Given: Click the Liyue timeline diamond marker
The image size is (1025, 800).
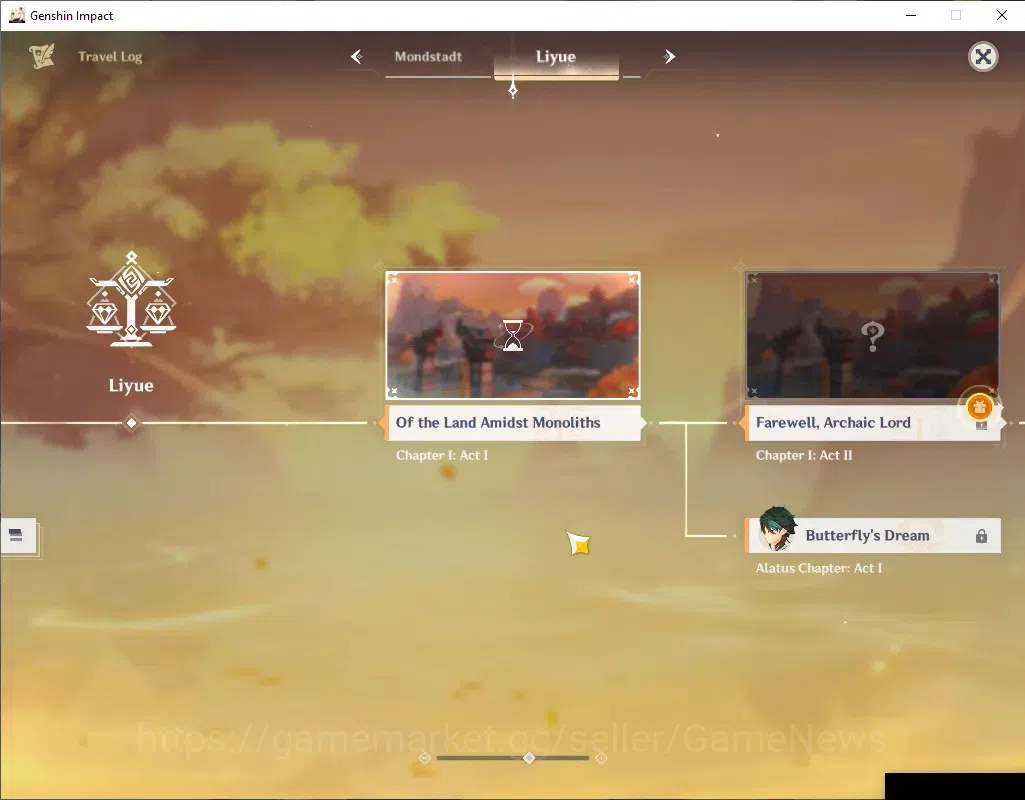Looking at the screenshot, I should click(x=131, y=423).
